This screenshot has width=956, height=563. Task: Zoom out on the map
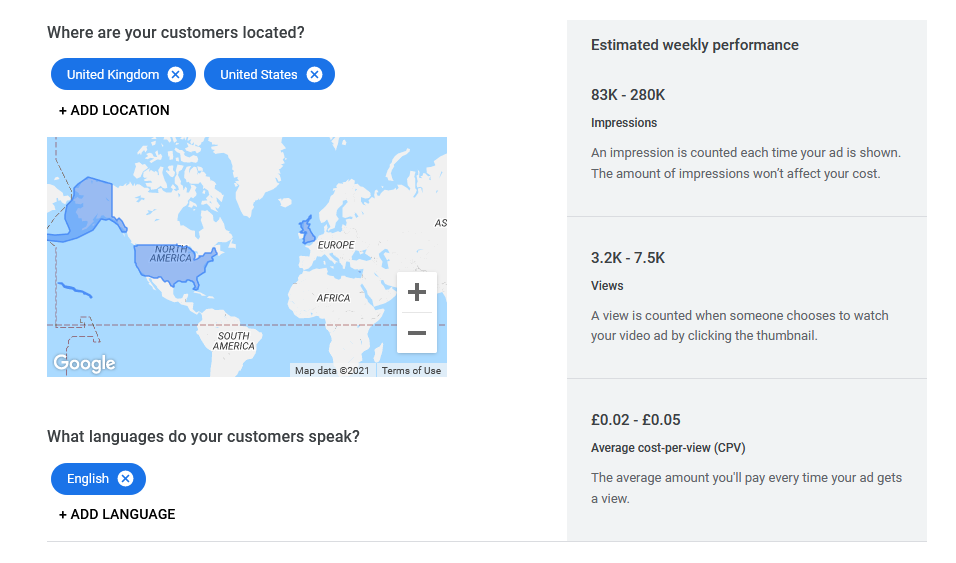tap(417, 333)
